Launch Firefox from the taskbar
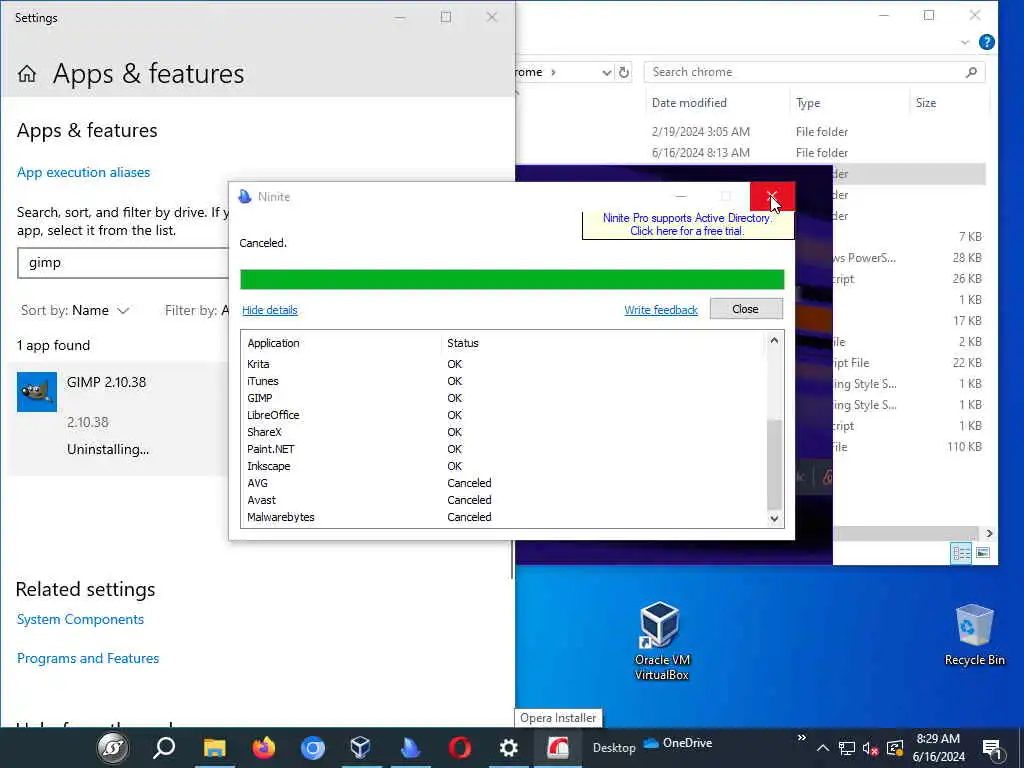 [x=264, y=748]
